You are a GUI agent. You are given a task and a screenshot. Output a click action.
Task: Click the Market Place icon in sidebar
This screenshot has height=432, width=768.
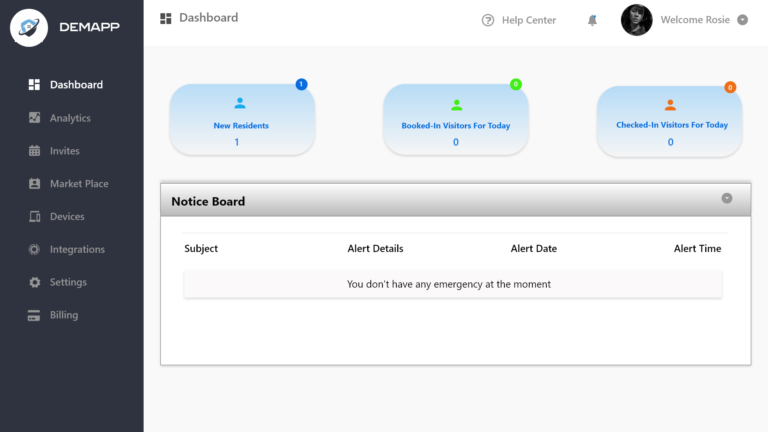coord(34,184)
